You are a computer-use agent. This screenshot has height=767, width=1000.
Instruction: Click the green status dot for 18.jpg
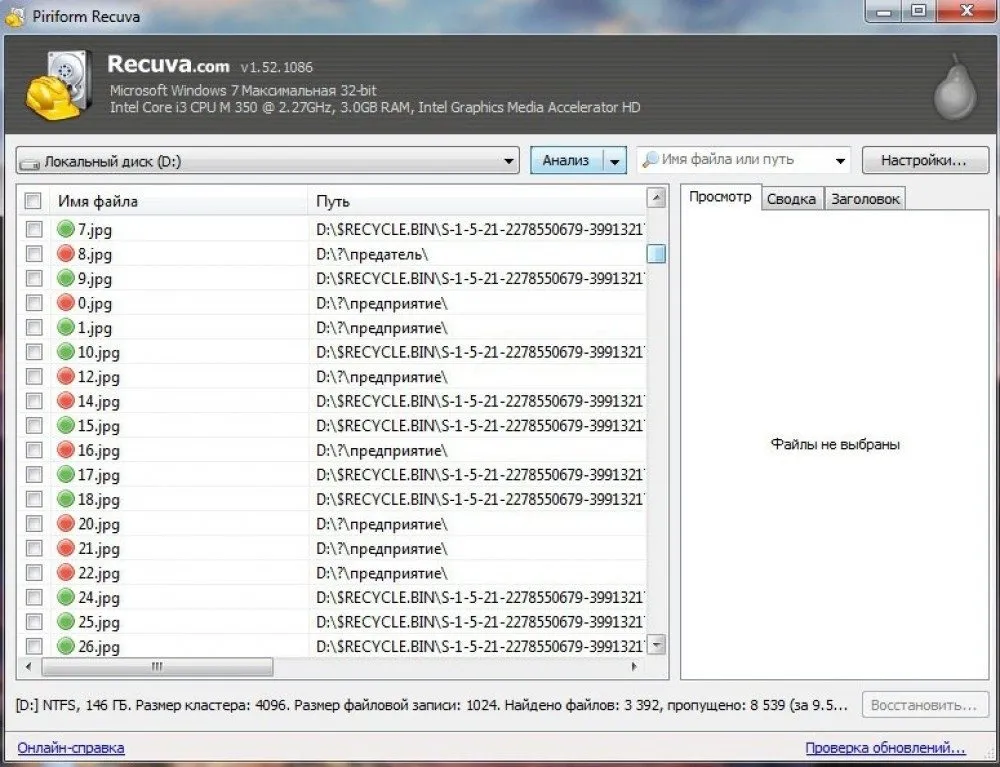(x=66, y=499)
